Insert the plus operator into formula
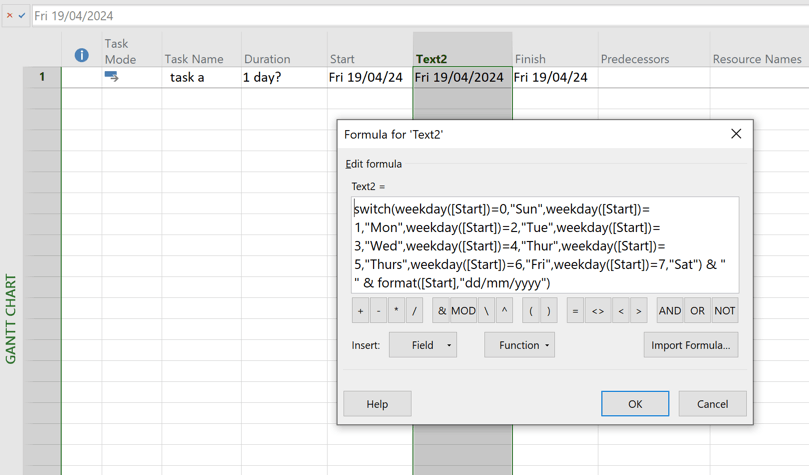Image resolution: width=809 pixels, height=475 pixels. tap(360, 310)
